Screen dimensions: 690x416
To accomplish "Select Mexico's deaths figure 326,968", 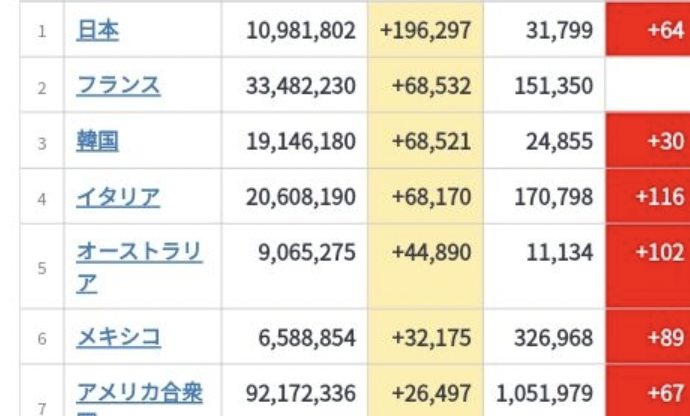I will (x=554, y=338).
